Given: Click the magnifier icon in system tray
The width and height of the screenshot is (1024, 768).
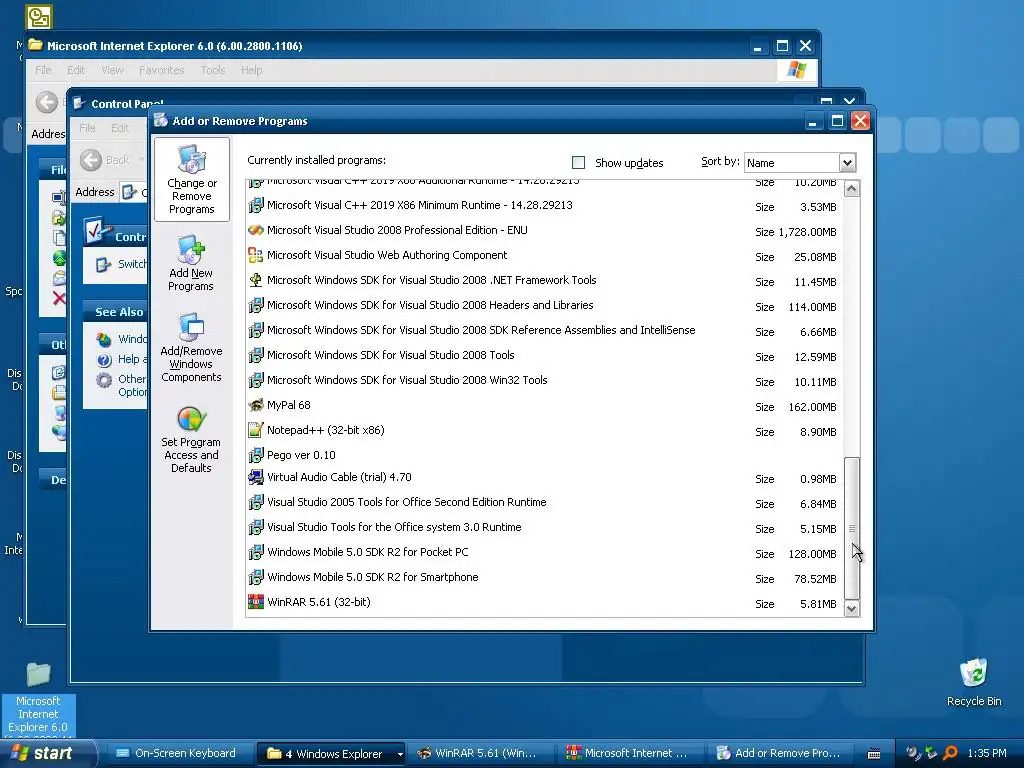Looking at the screenshot, I should 950,753.
